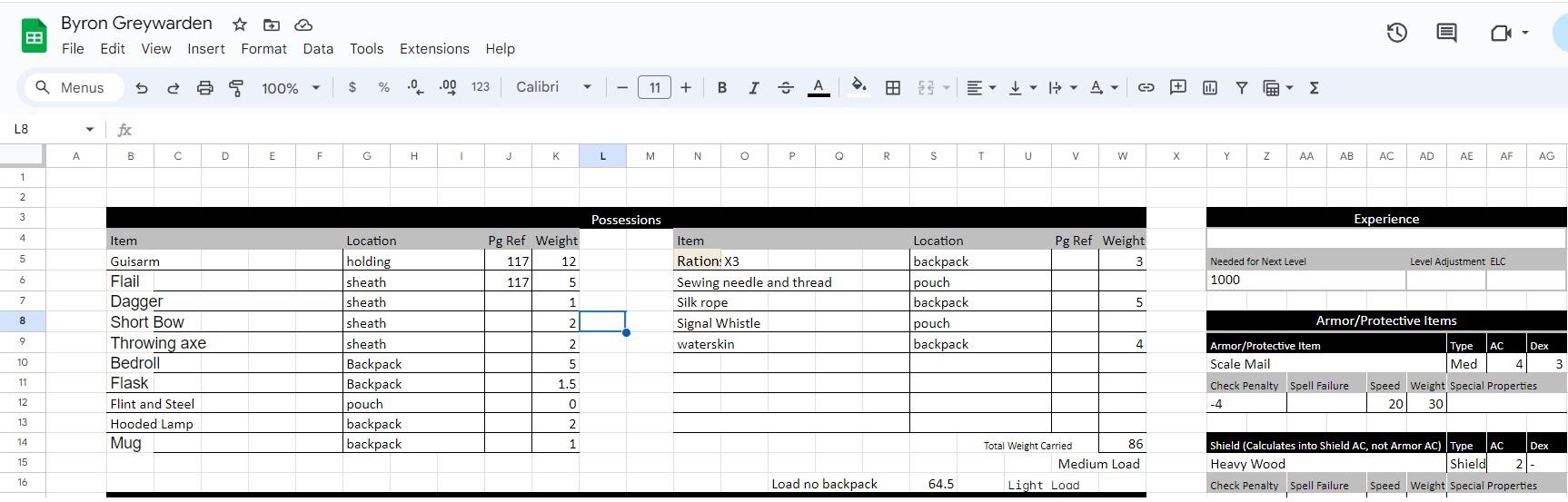Image resolution: width=1568 pixels, height=502 pixels.
Task: Expand the horizontal align dropdown
Action: [992, 88]
